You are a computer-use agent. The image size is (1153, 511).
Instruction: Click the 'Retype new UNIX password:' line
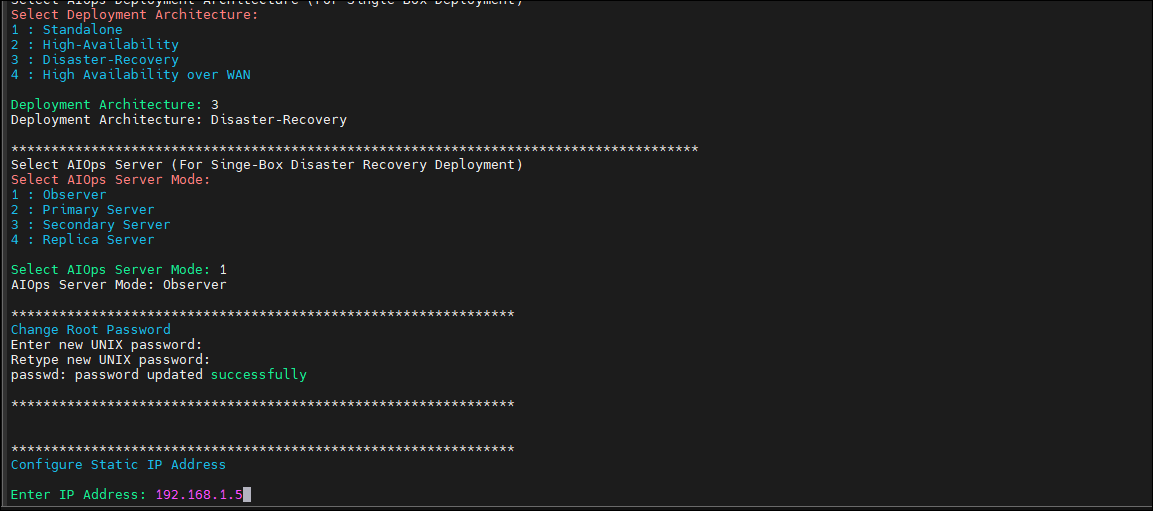click(x=111, y=360)
